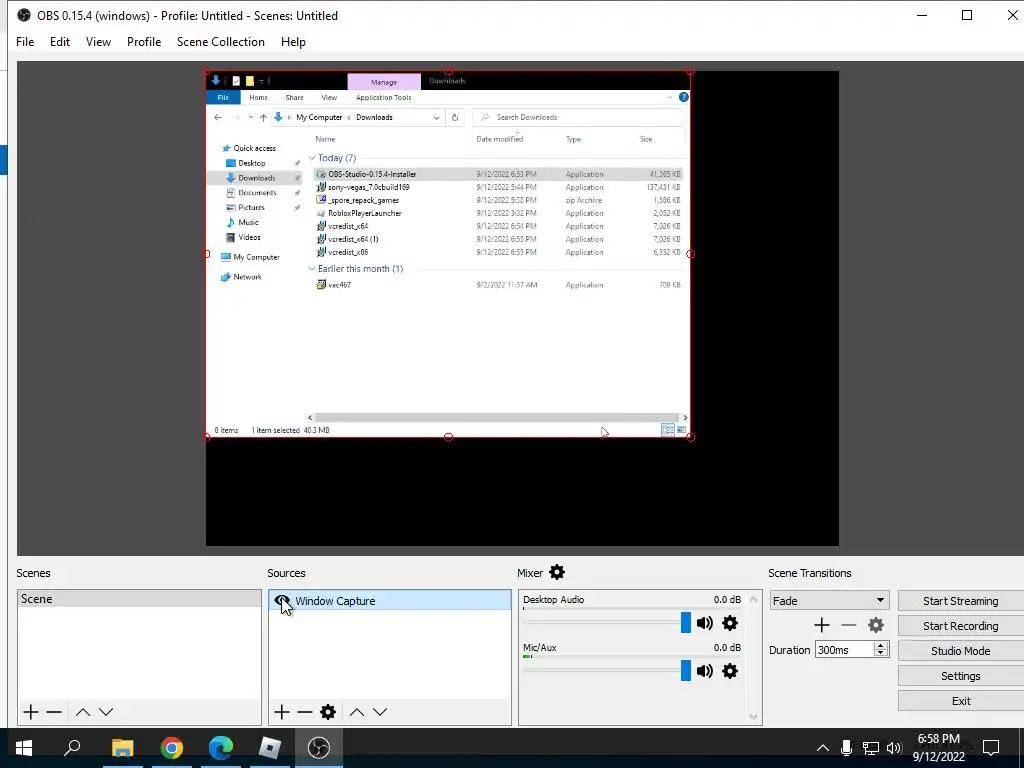
Task: Increase Duration with stepper arrow up
Action: click(x=881, y=646)
